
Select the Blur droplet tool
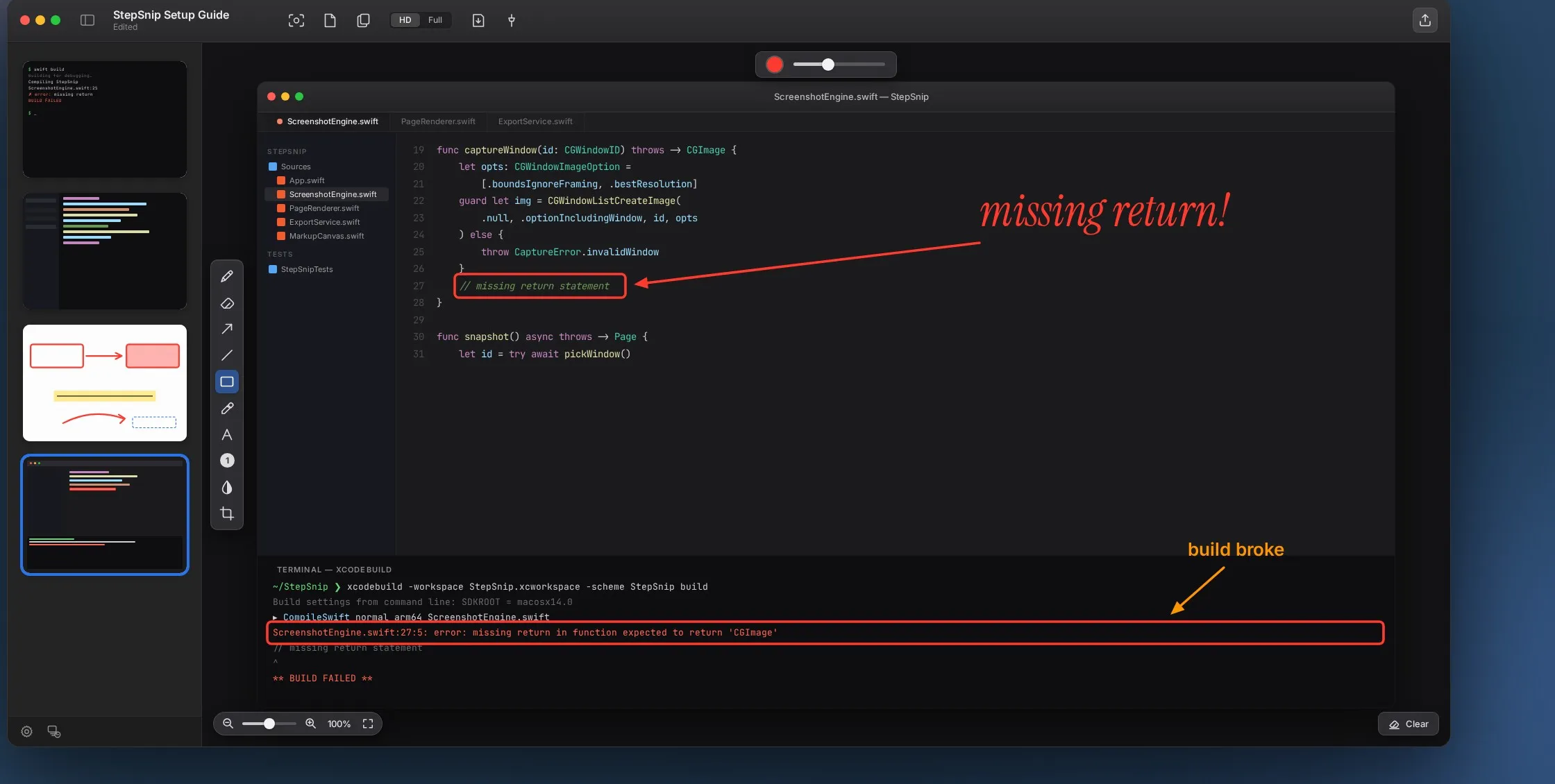coord(227,488)
